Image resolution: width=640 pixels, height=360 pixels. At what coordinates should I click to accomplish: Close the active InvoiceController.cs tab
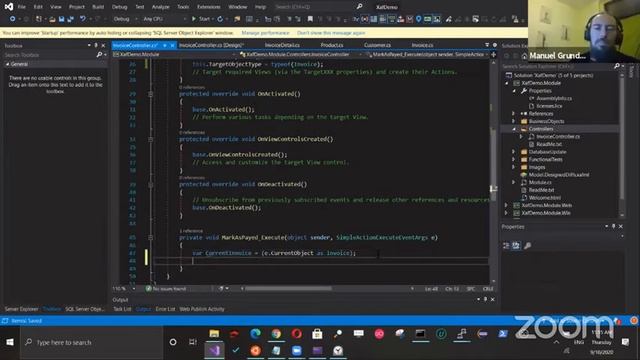tap(172, 45)
